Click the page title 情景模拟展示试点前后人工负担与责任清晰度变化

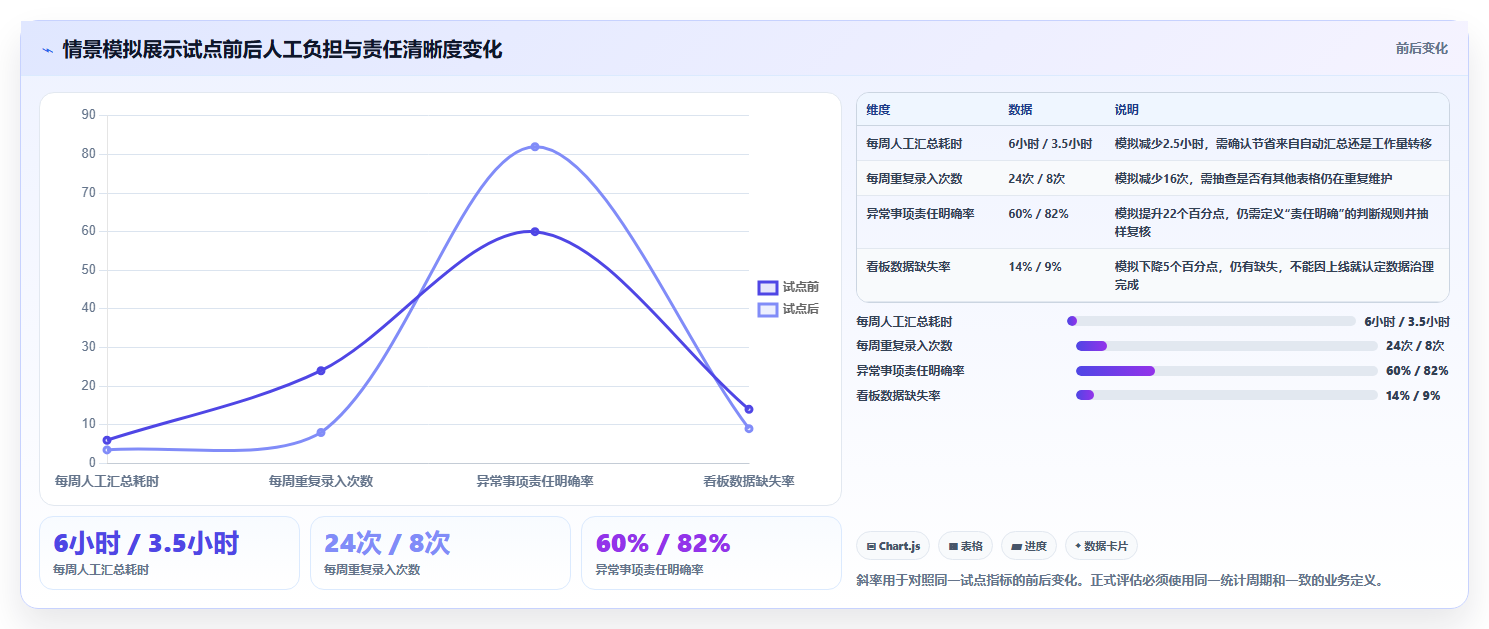[x=282, y=49]
